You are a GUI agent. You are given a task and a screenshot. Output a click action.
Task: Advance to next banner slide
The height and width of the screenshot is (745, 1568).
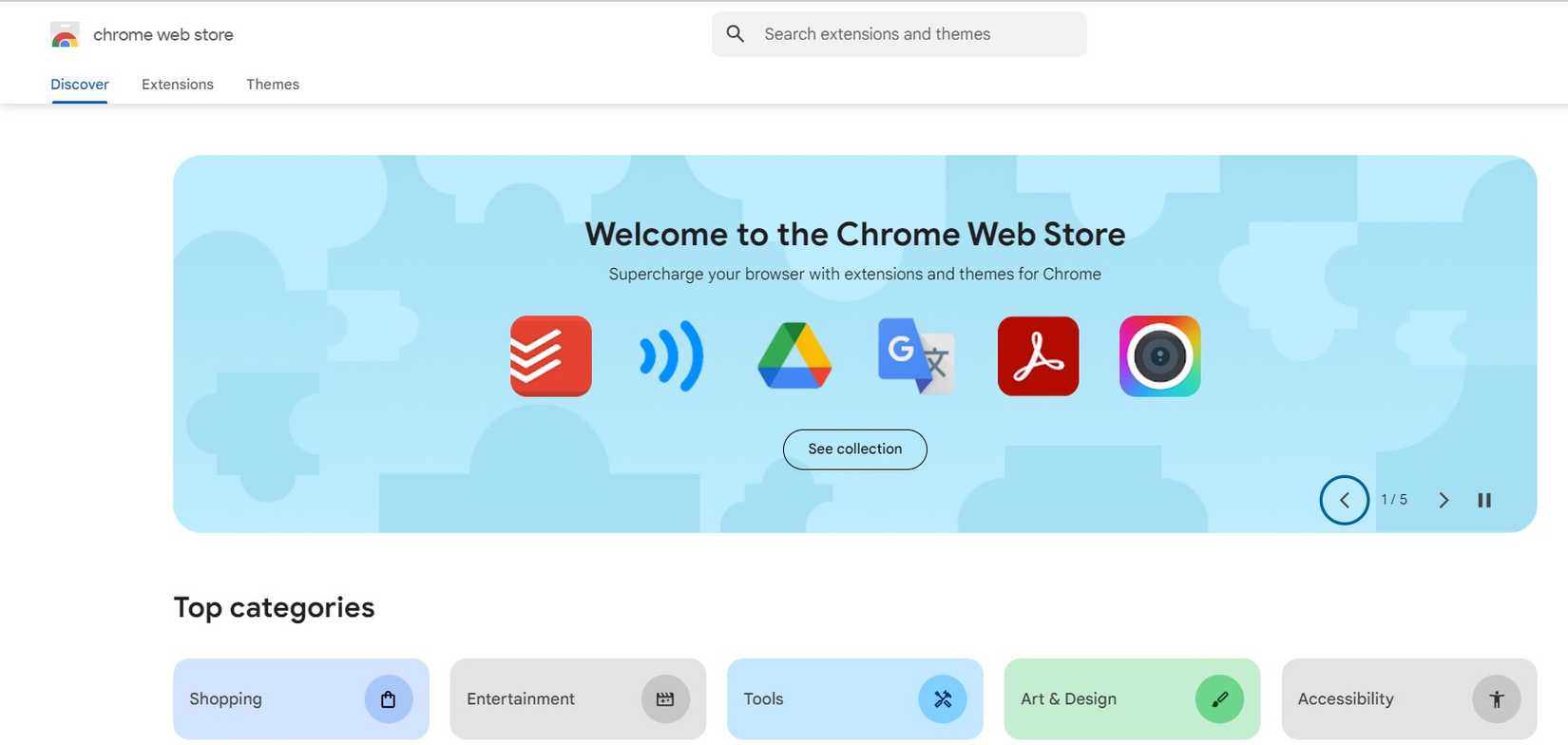pos(1444,500)
